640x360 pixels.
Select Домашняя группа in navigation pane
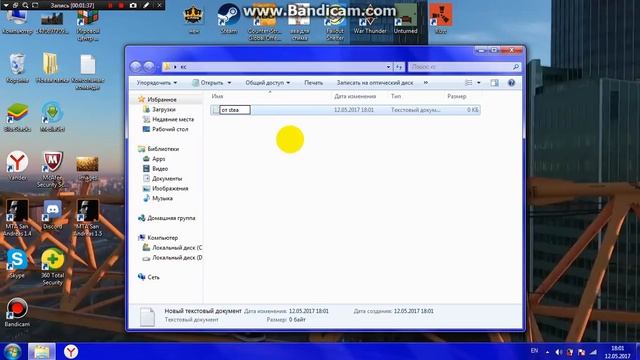(171, 218)
